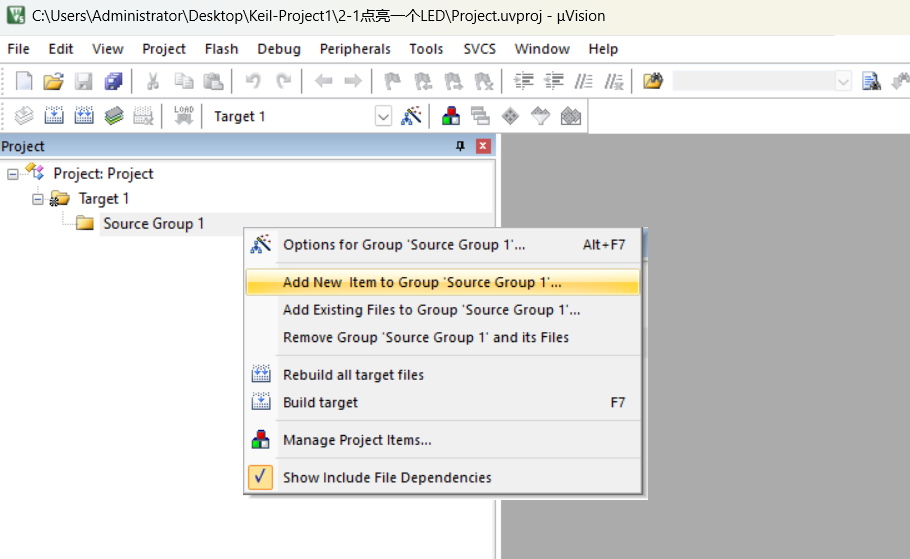Image resolution: width=910 pixels, height=559 pixels.
Task: Collapse the Project: Project tree node
Action: tap(13, 174)
